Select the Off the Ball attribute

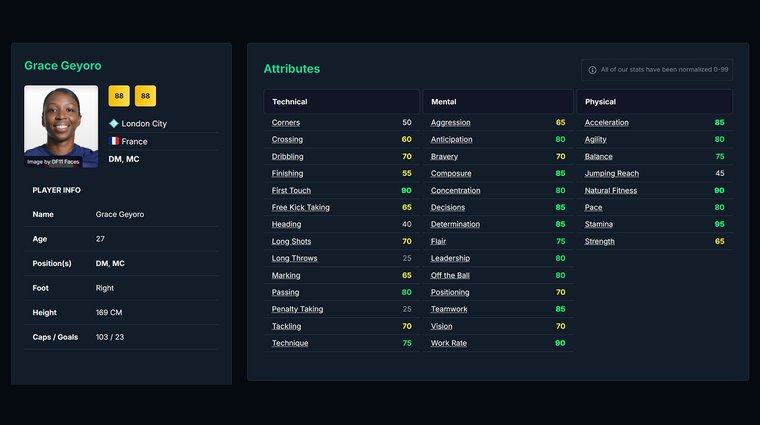click(x=450, y=276)
